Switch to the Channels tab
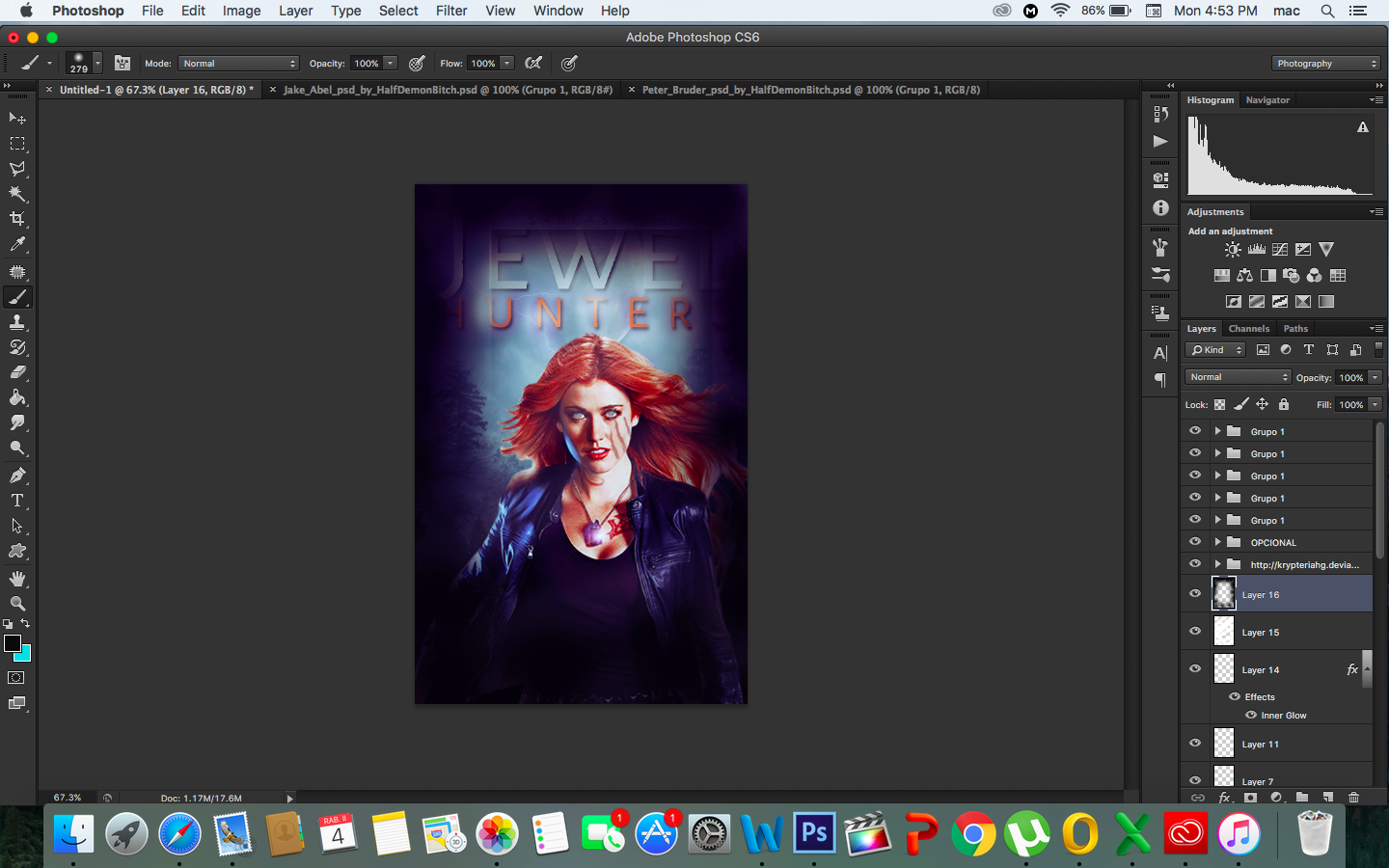Image resolution: width=1389 pixels, height=868 pixels. pos(1249,329)
